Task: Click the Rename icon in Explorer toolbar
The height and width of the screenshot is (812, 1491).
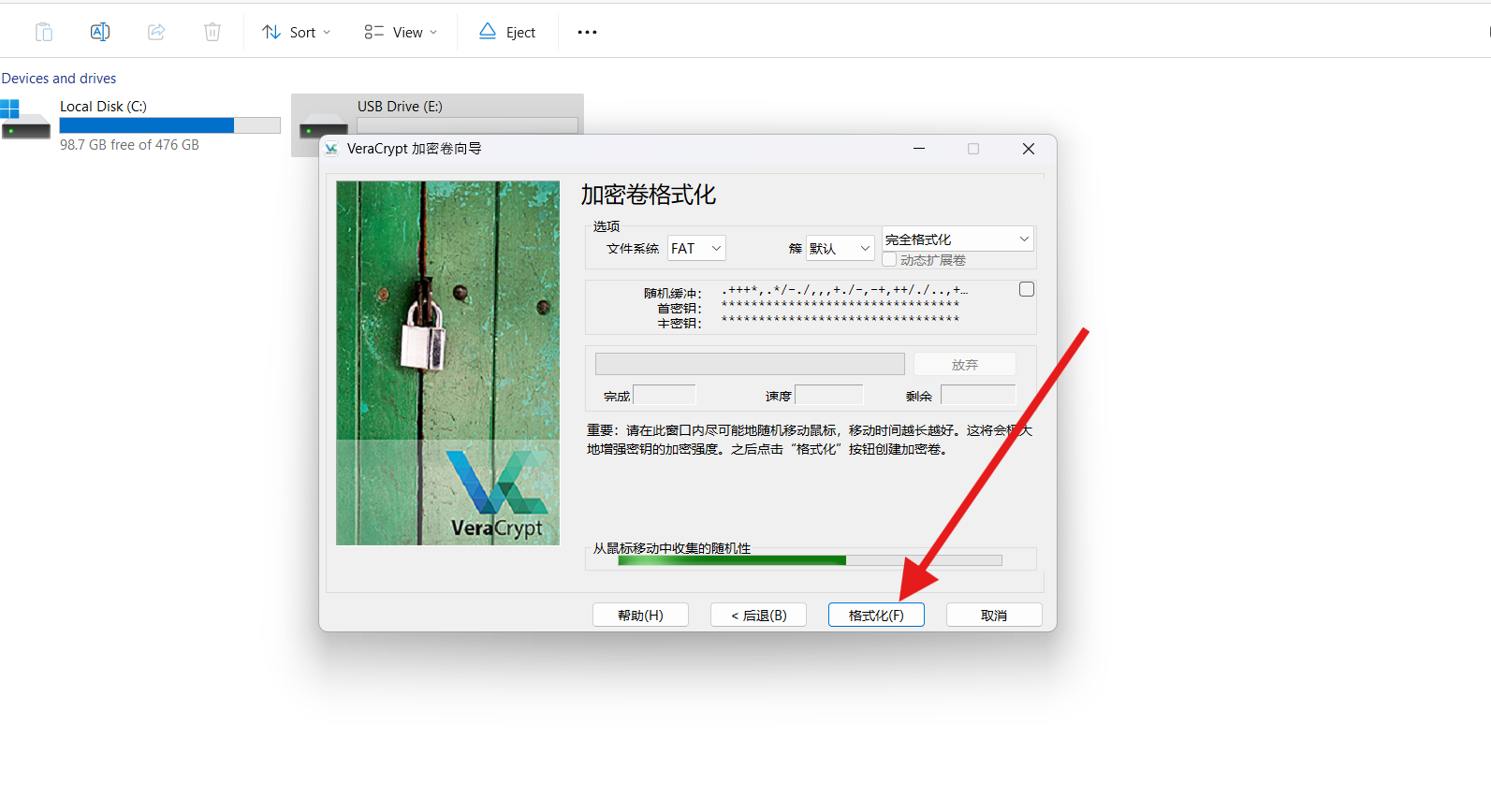Action: click(x=100, y=32)
